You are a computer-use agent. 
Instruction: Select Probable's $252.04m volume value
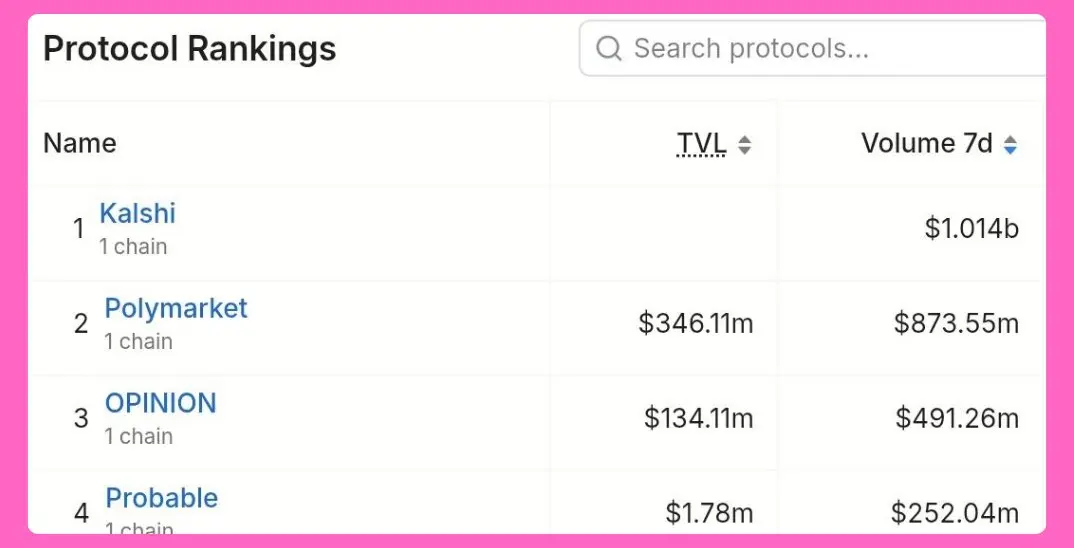pyautogui.click(x=955, y=513)
